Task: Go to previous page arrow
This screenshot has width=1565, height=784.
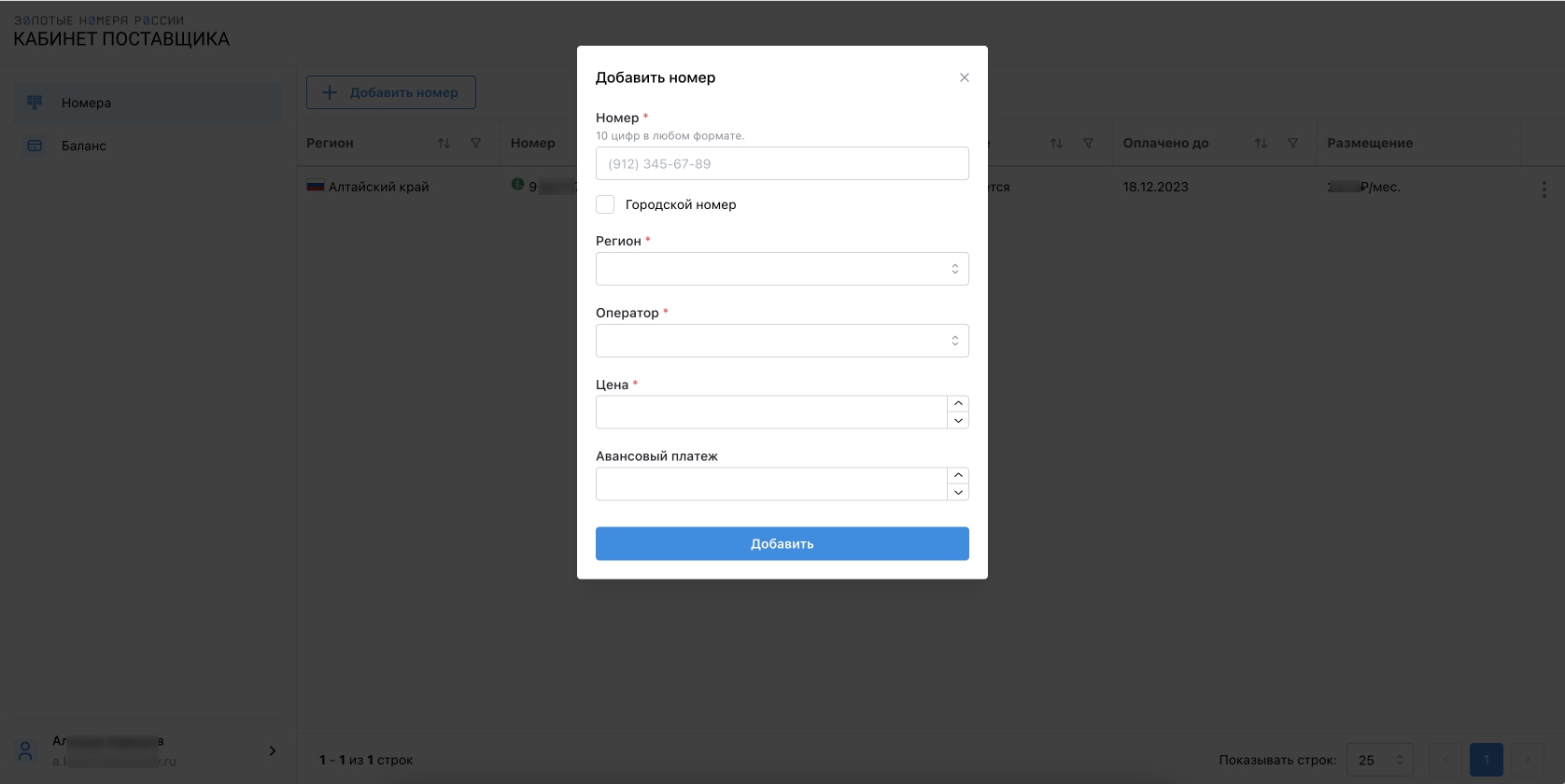Action: pos(1445,760)
